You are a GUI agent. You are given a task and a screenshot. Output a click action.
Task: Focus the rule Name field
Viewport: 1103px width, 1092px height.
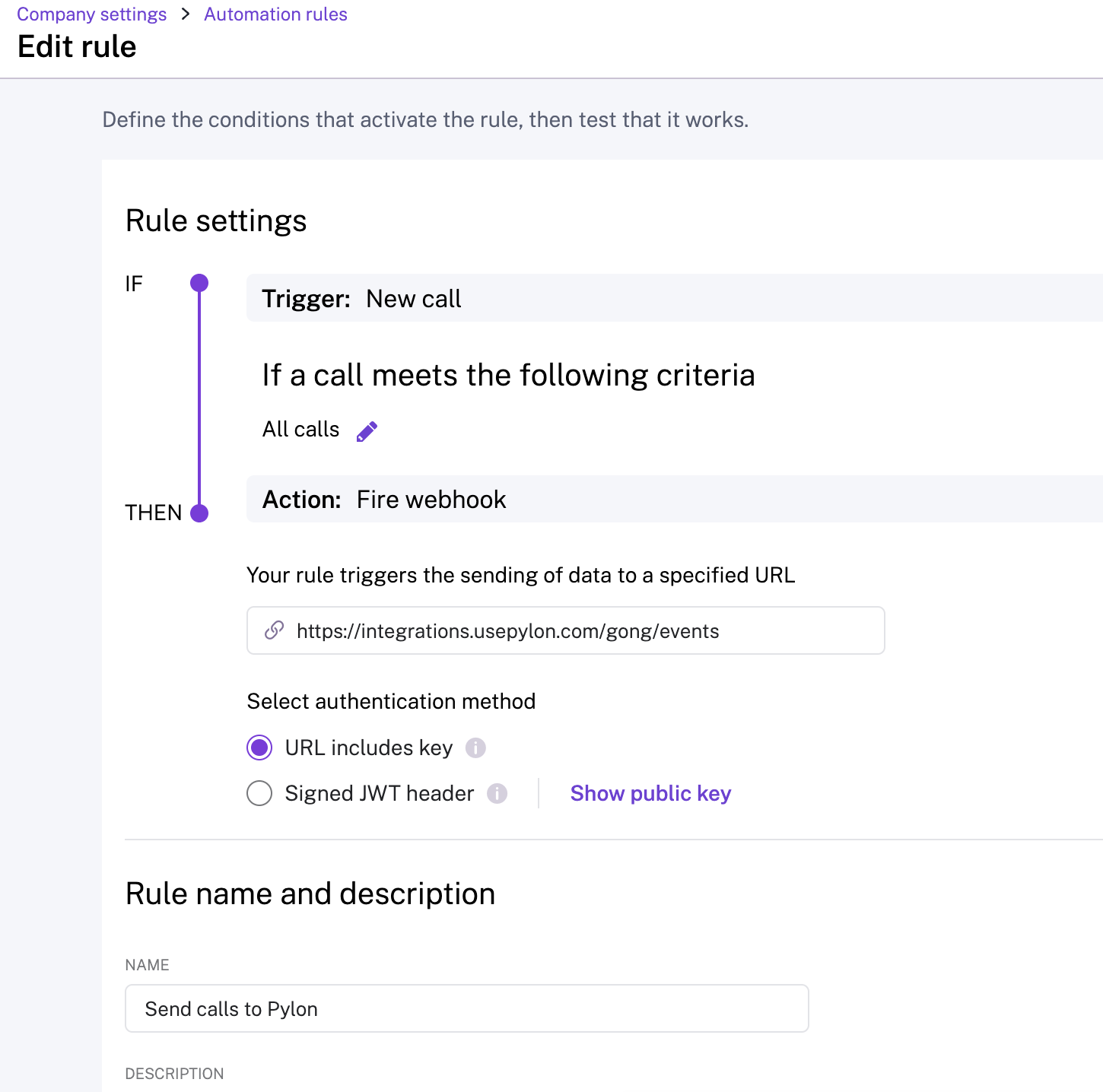pos(466,1008)
